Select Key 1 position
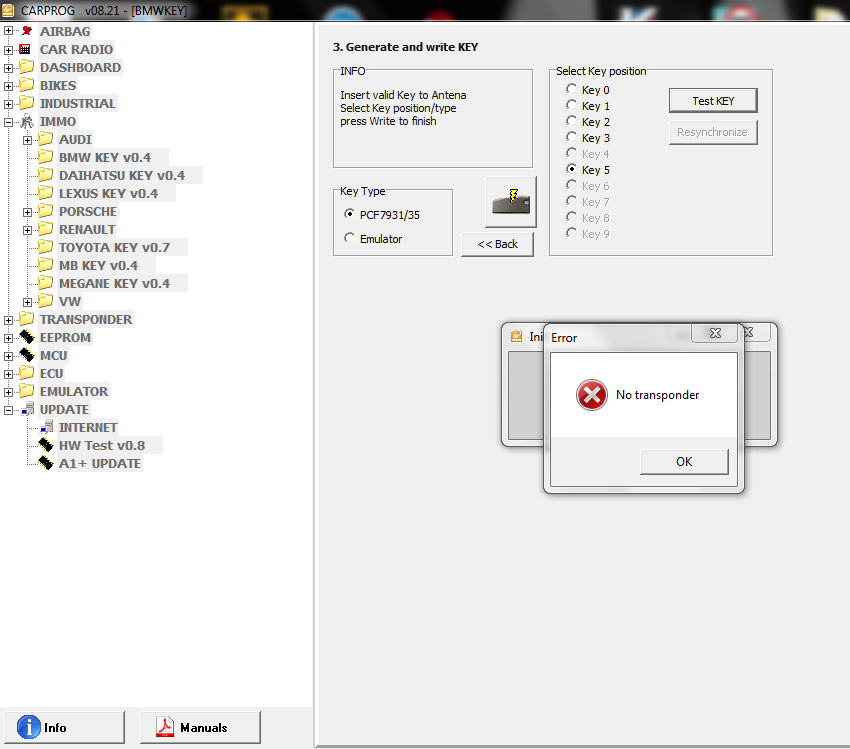This screenshot has width=850, height=749. pyautogui.click(x=571, y=105)
